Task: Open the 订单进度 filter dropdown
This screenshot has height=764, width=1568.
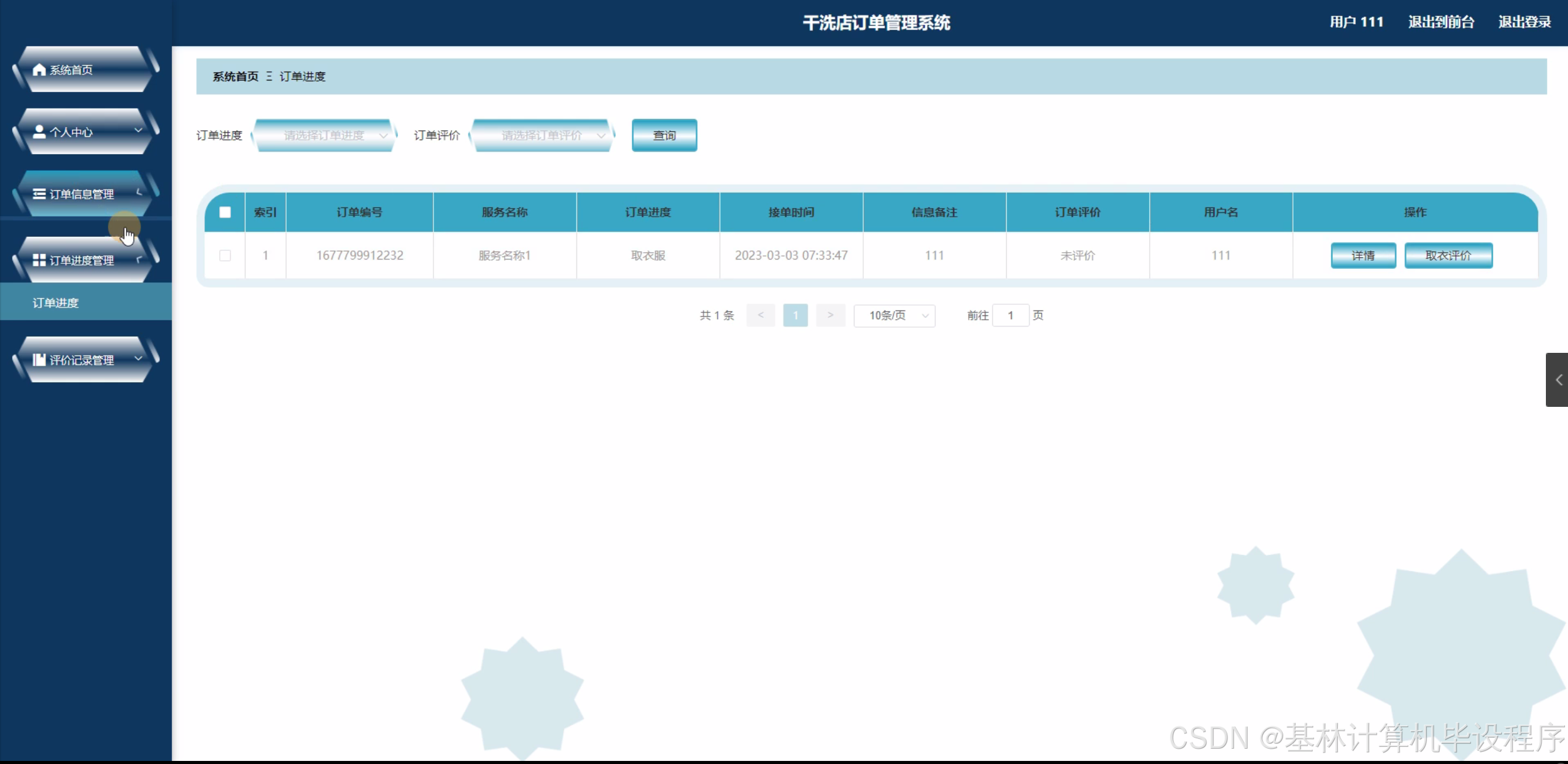Action: 324,136
